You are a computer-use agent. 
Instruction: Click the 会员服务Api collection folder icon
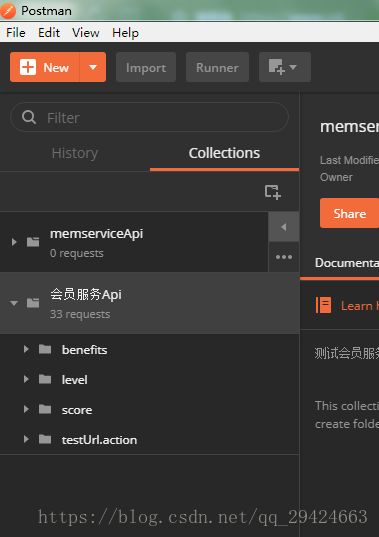(33, 303)
